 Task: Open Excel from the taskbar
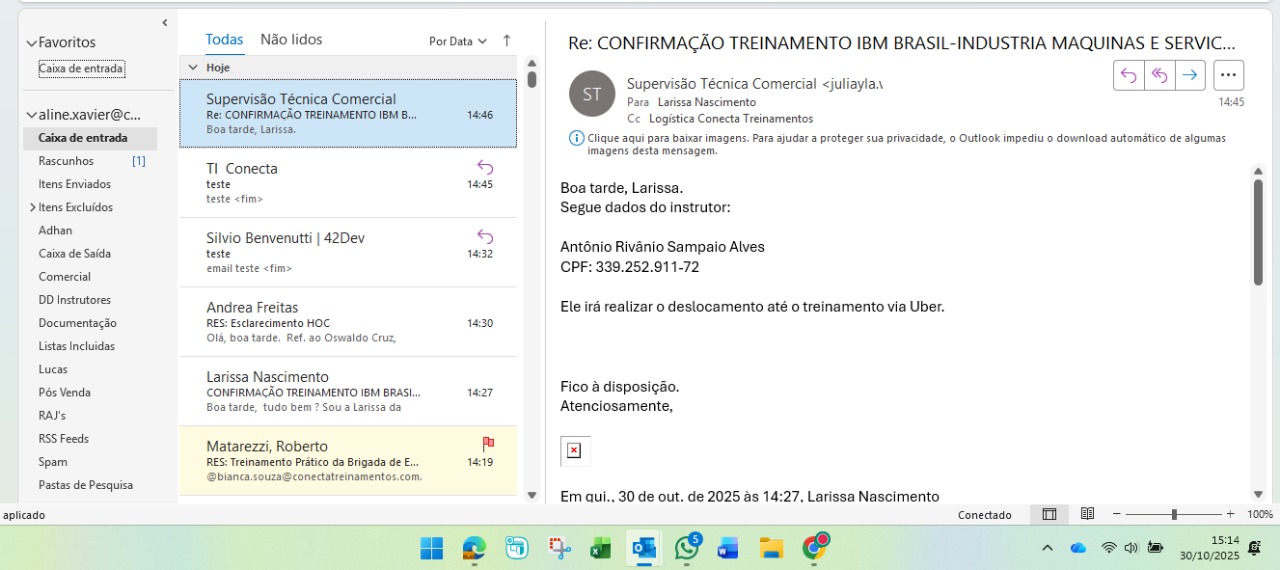click(x=601, y=548)
